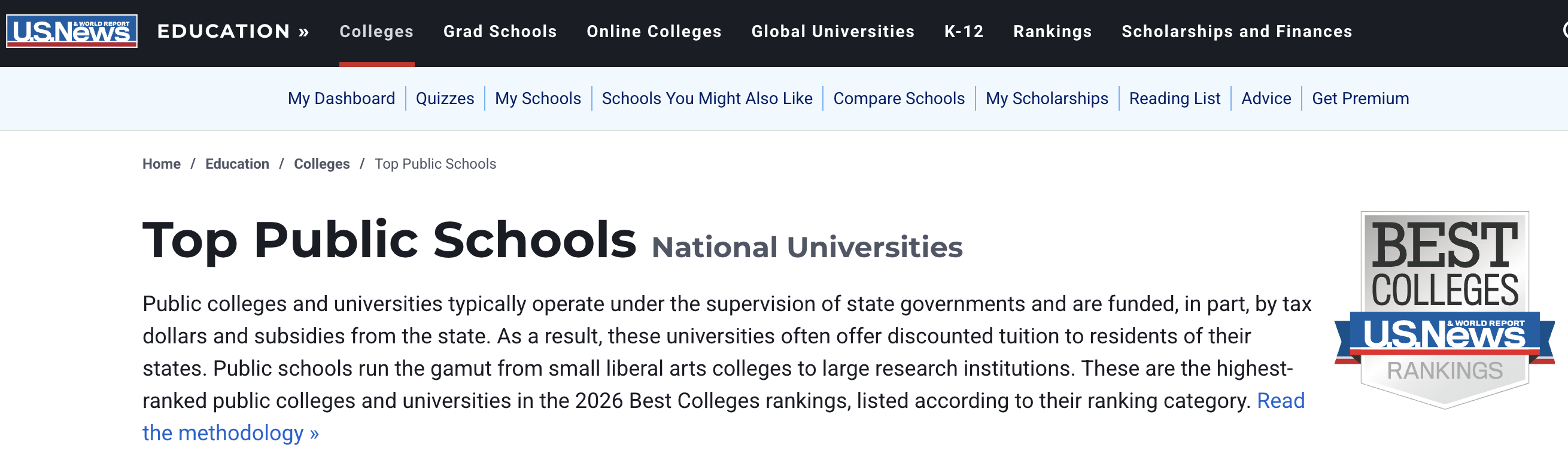Select the Colleges navigation item
Screen dimensions: 1568x463
[x=376, y=31]
